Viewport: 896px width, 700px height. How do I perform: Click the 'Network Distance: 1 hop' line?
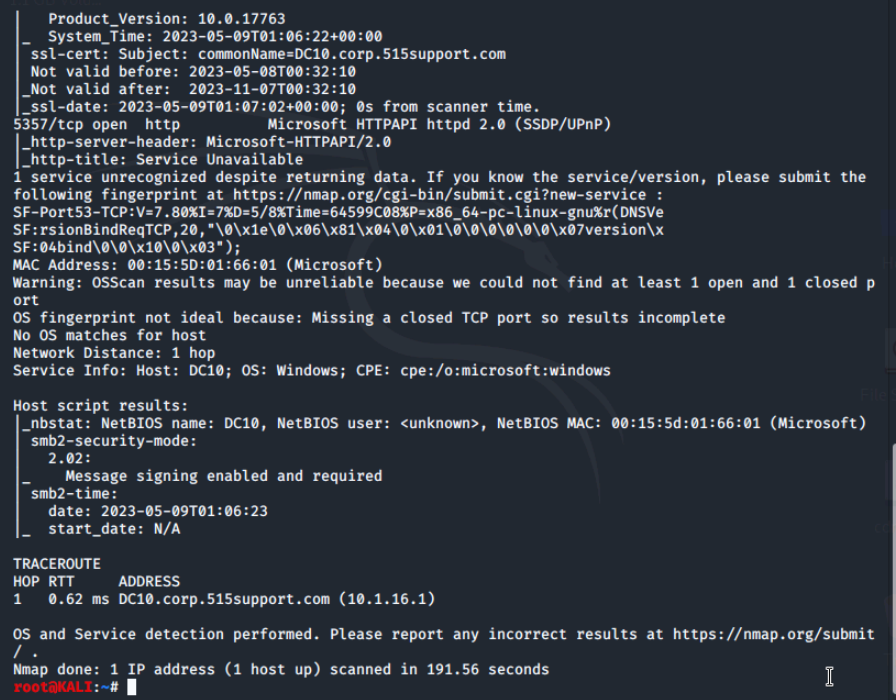point(114,353)
